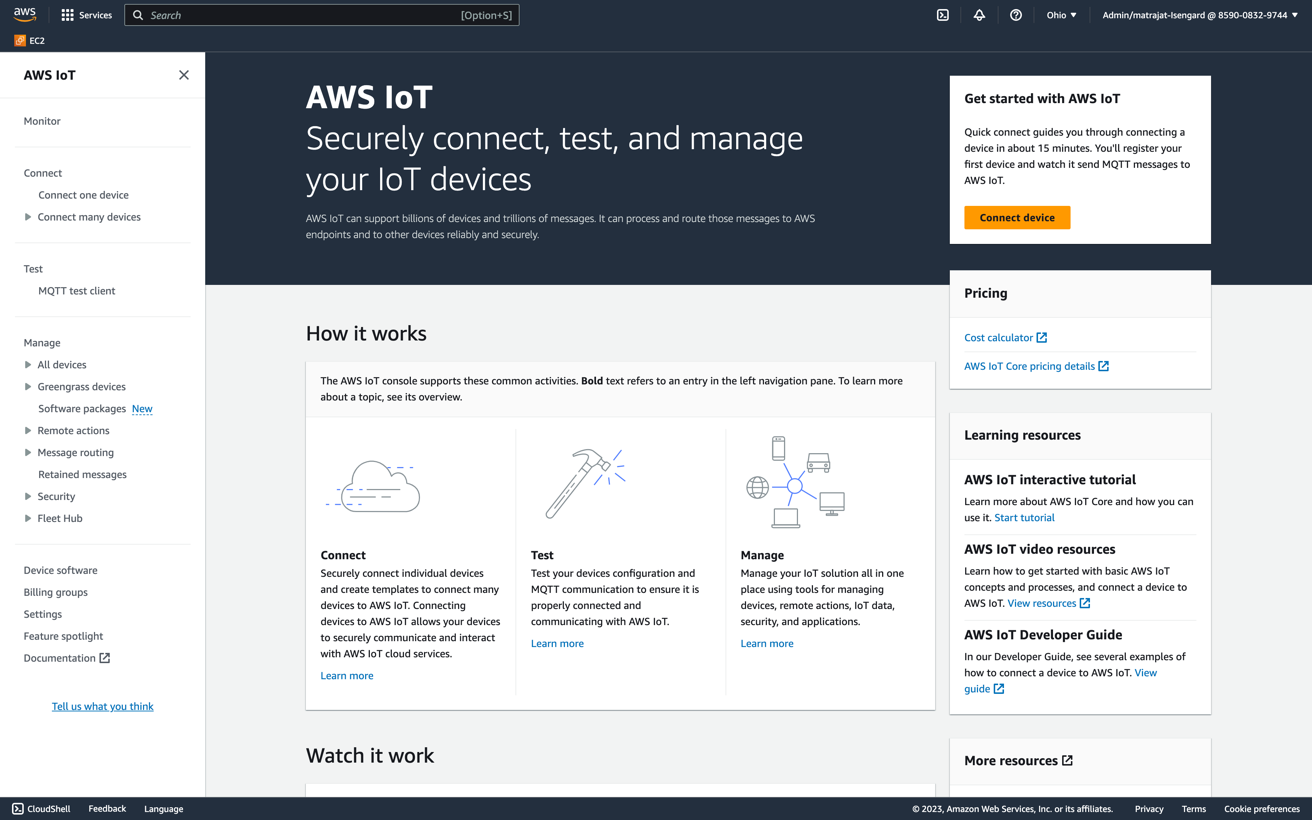
Task: Click the AWS home logo
Action: pyautogui.click(x=22, y=14)
